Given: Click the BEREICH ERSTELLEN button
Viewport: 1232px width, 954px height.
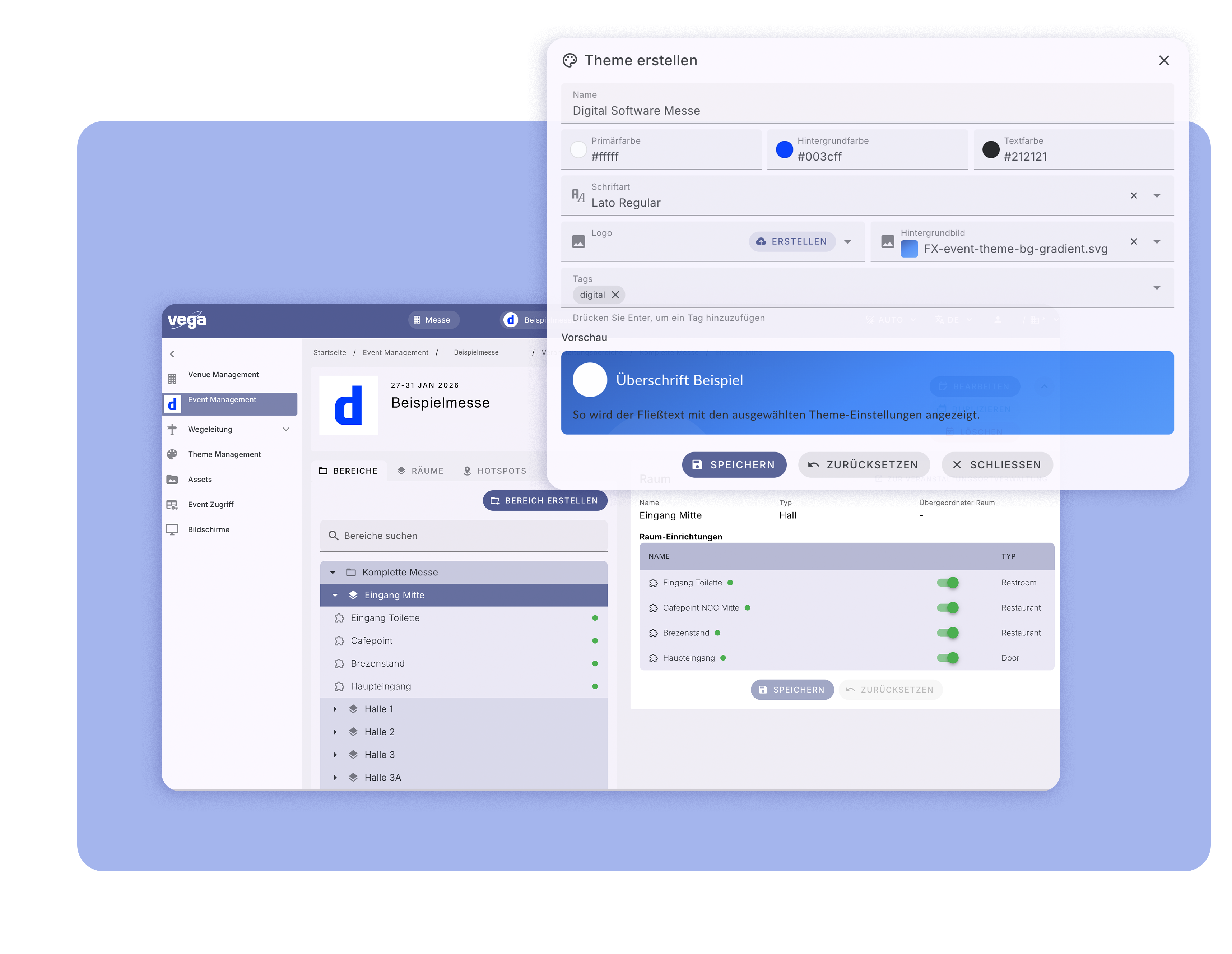Looking at the screenshot, I should click(x=544, y=501).
